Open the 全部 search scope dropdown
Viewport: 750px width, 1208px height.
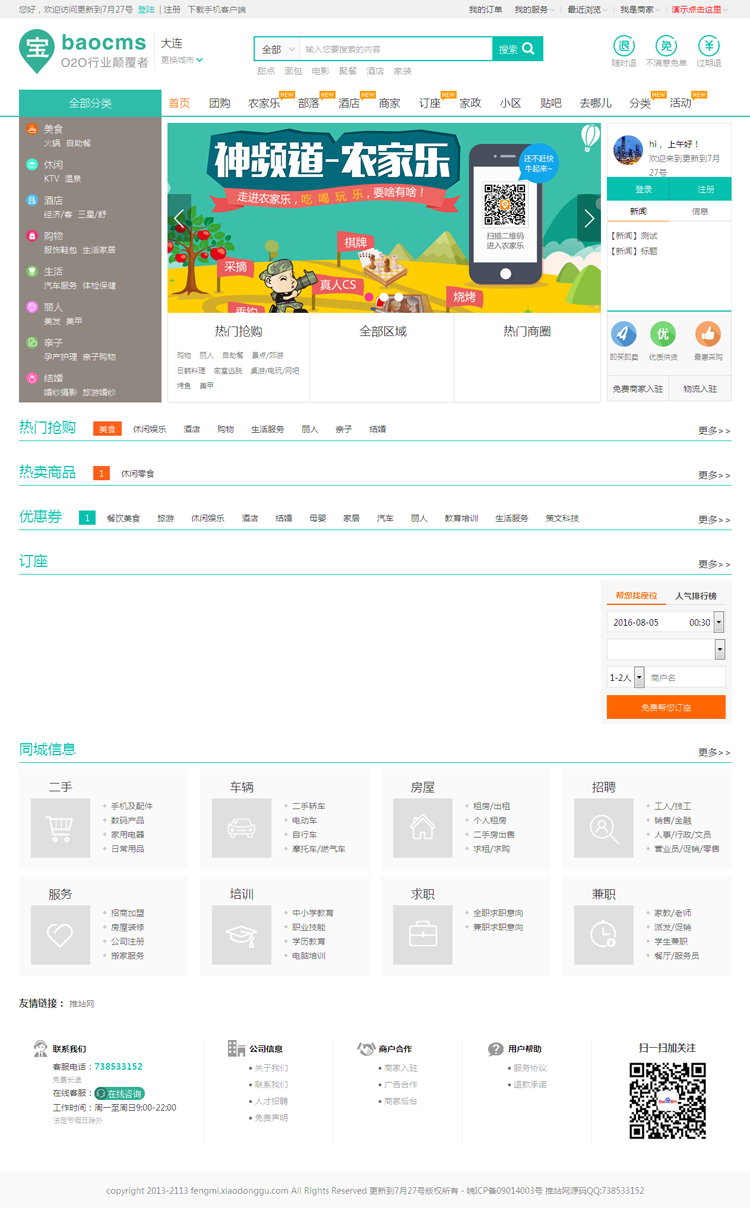277,49
